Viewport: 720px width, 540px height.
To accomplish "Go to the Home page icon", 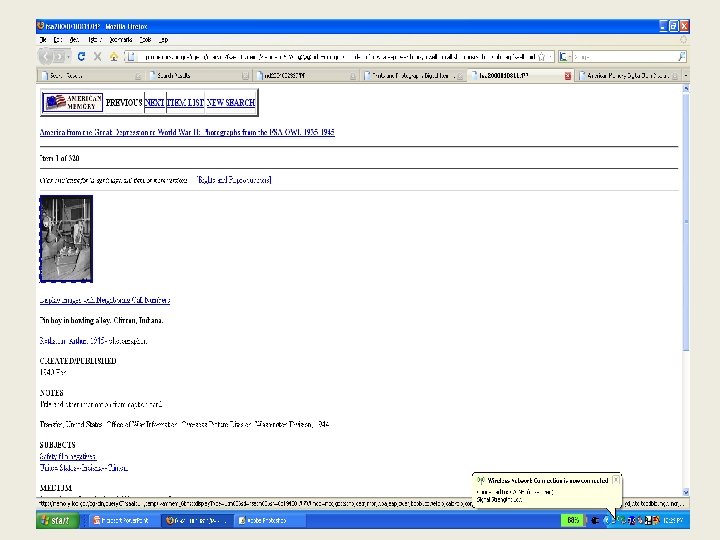I will 114,57.
